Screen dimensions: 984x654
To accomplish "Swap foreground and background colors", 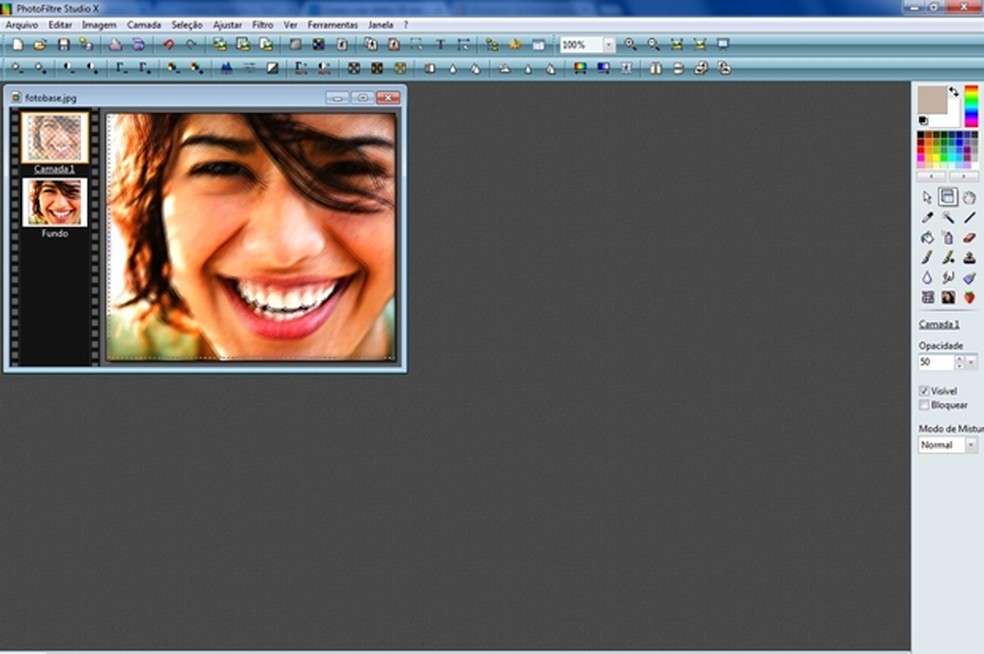I will 954,91.
